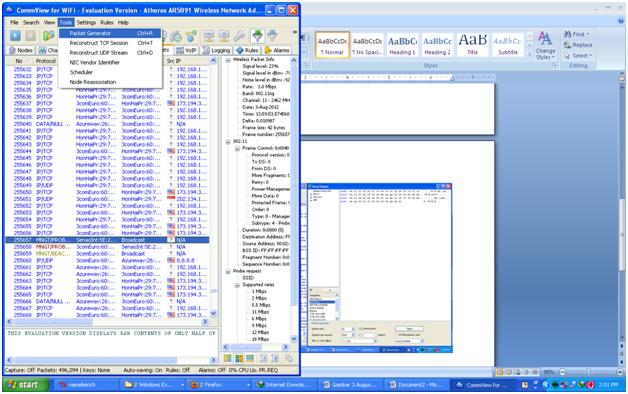Switch to the Alarms tab

(x=277, y=50)
